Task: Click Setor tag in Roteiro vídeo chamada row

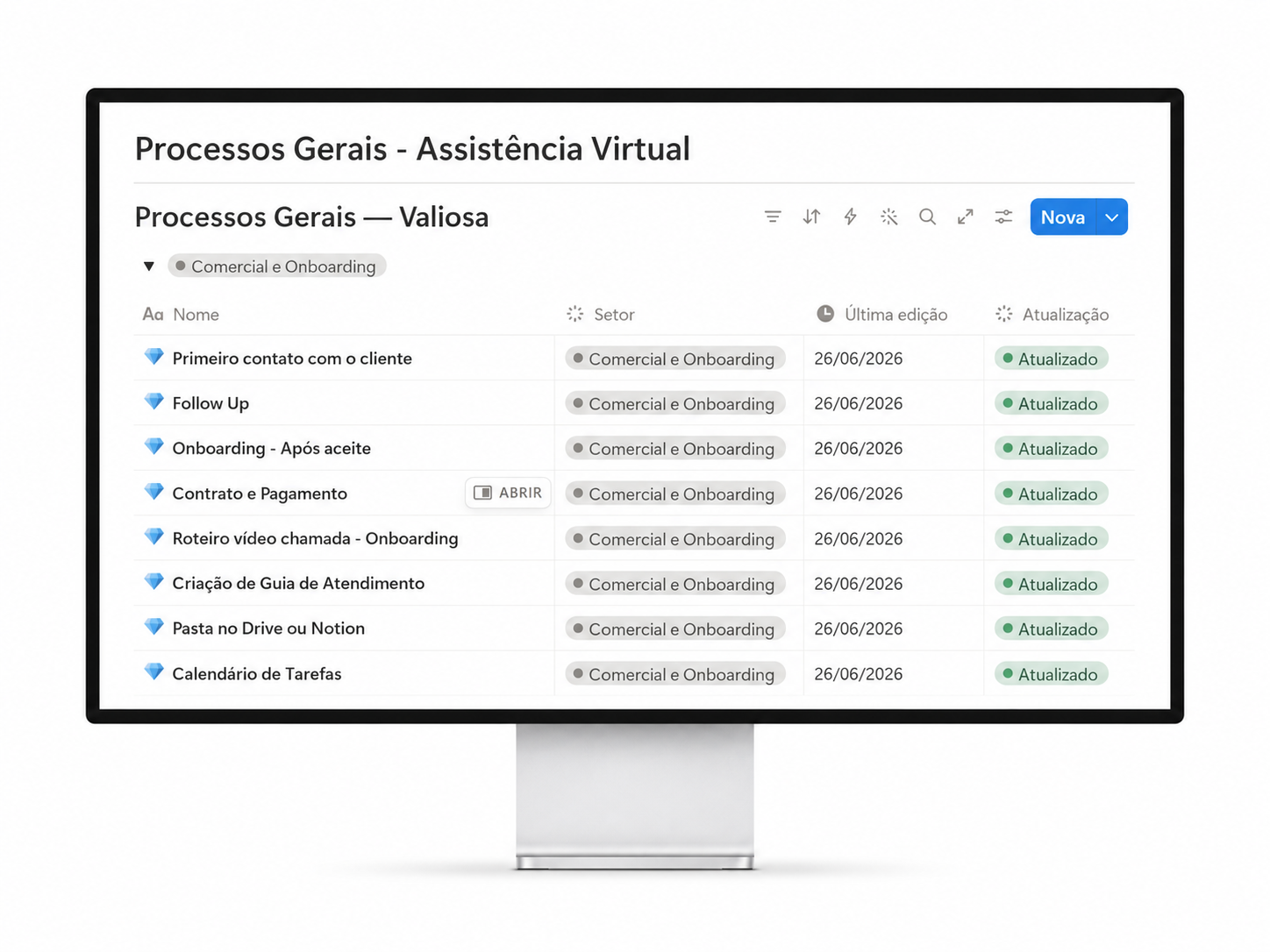Action: pos(674,539)
